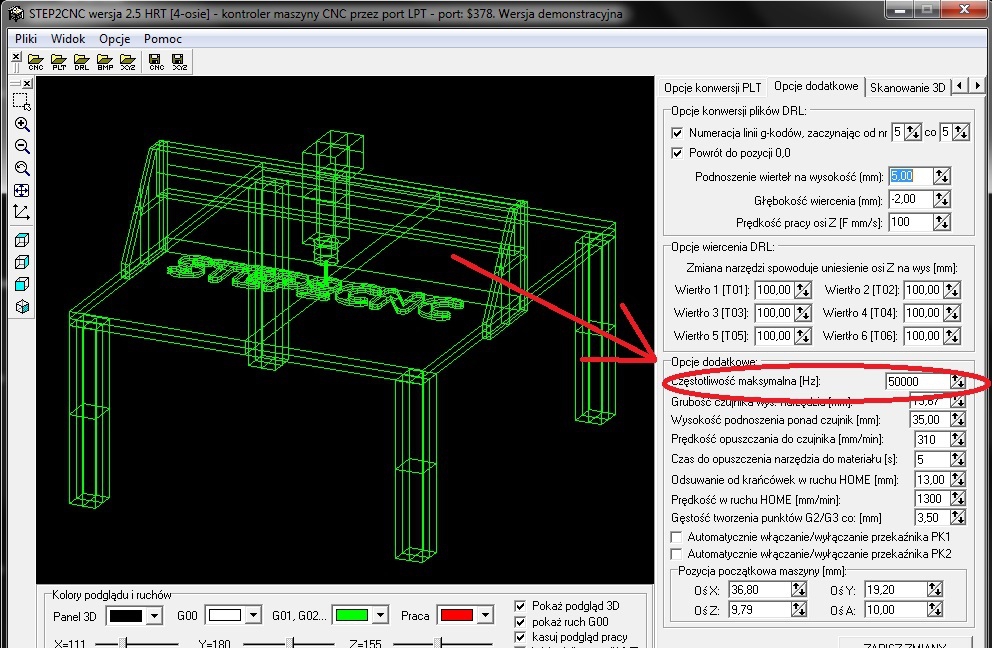Image resolution: width=992 pixels, height=649 pixels.
Task: Click the axes orientation icon
Action: (x=22, y=213)
